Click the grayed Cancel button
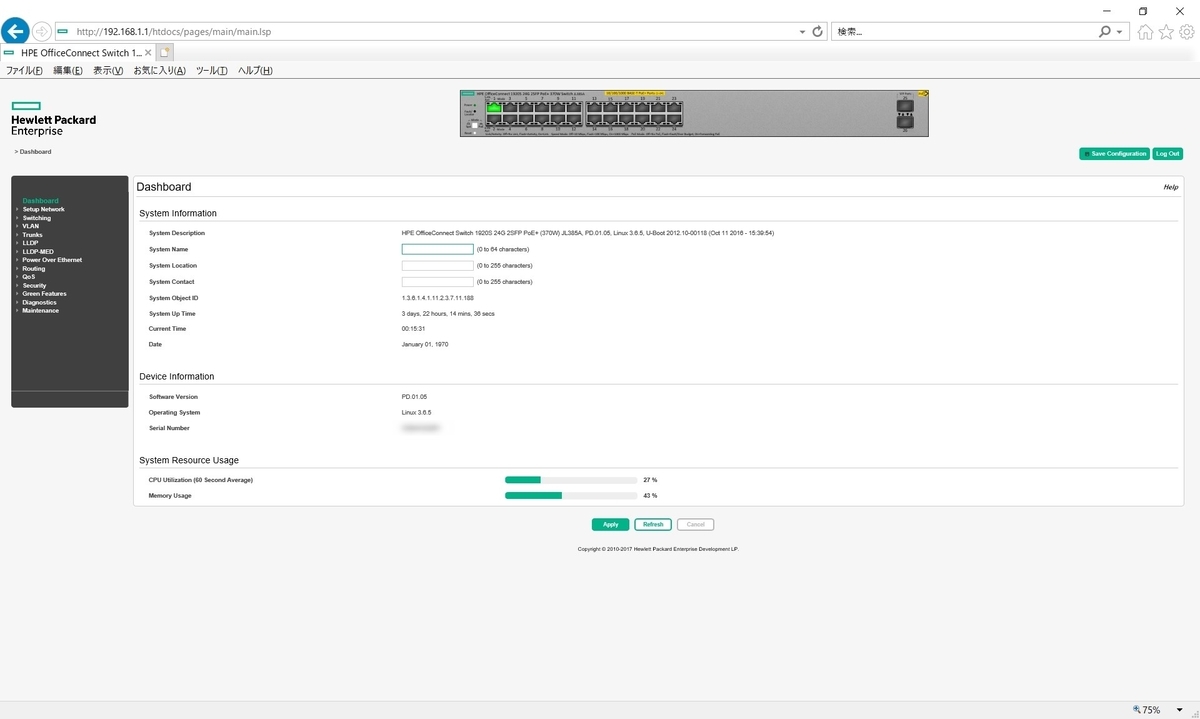The width and height of the screenshot is (1200, 719). point(695,525)
